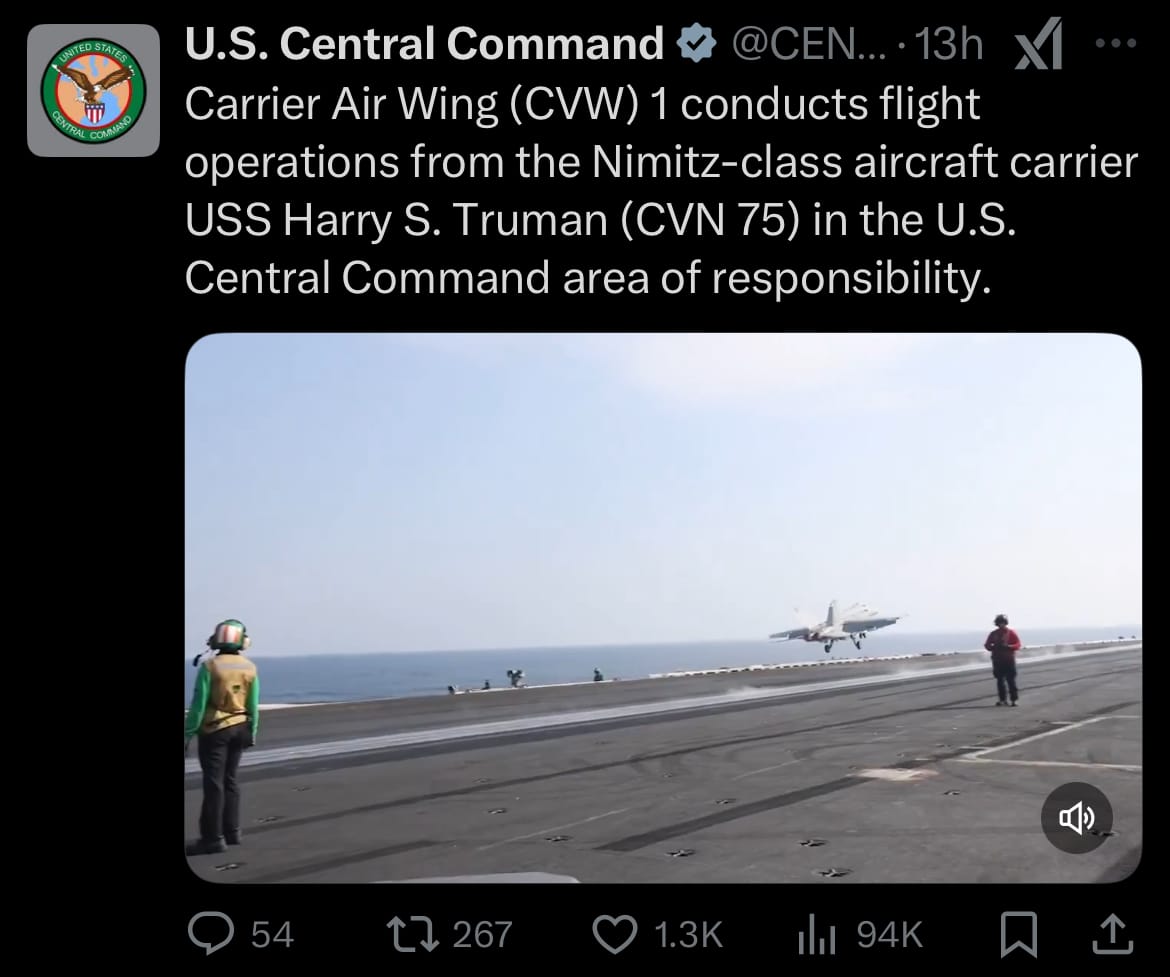Screen dimensions: 1170x977
Task: Click the blue verified checkmark badge
Action: (x=695, y=43)
